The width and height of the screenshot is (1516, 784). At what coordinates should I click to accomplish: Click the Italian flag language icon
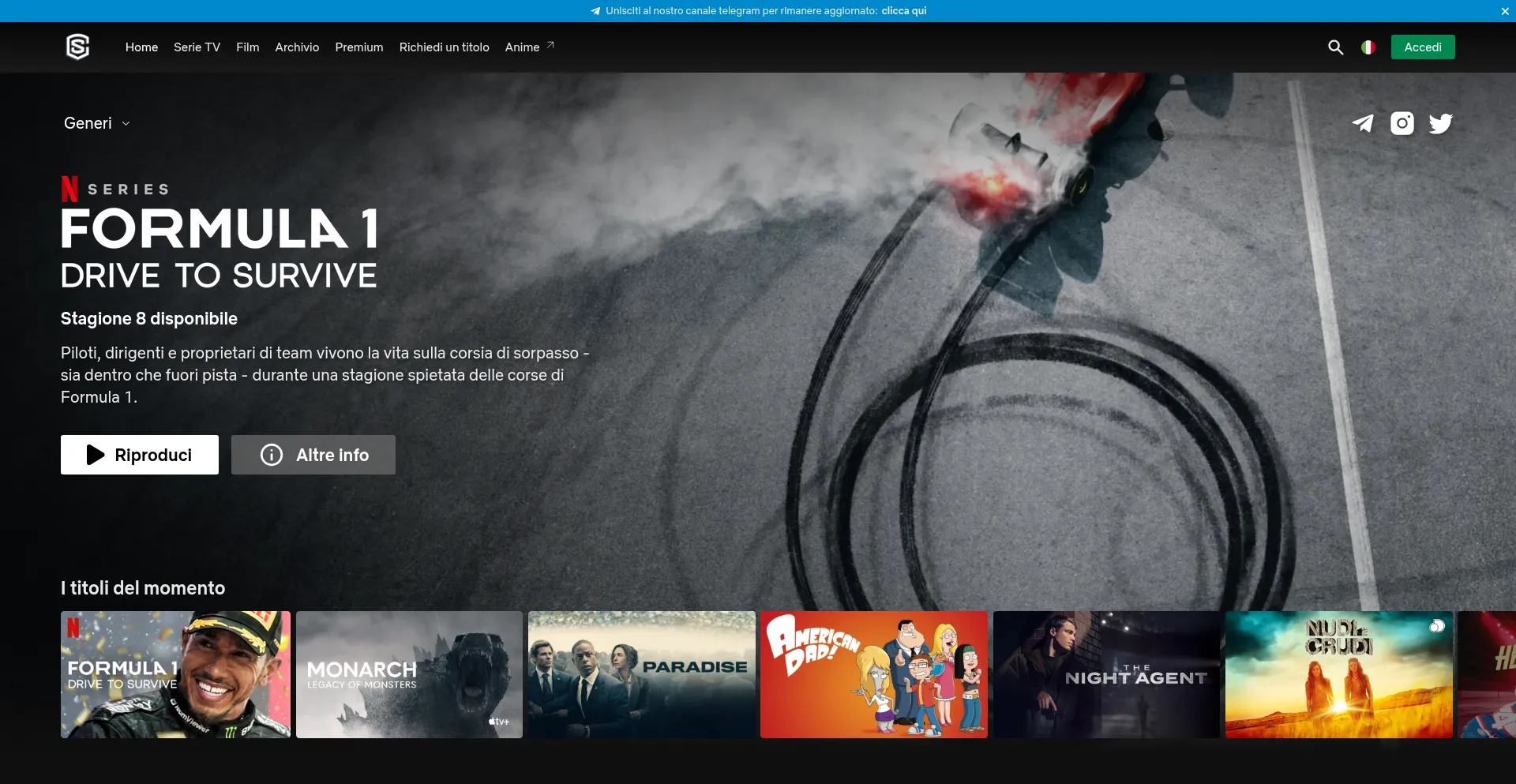click(x=1368, y=47)
